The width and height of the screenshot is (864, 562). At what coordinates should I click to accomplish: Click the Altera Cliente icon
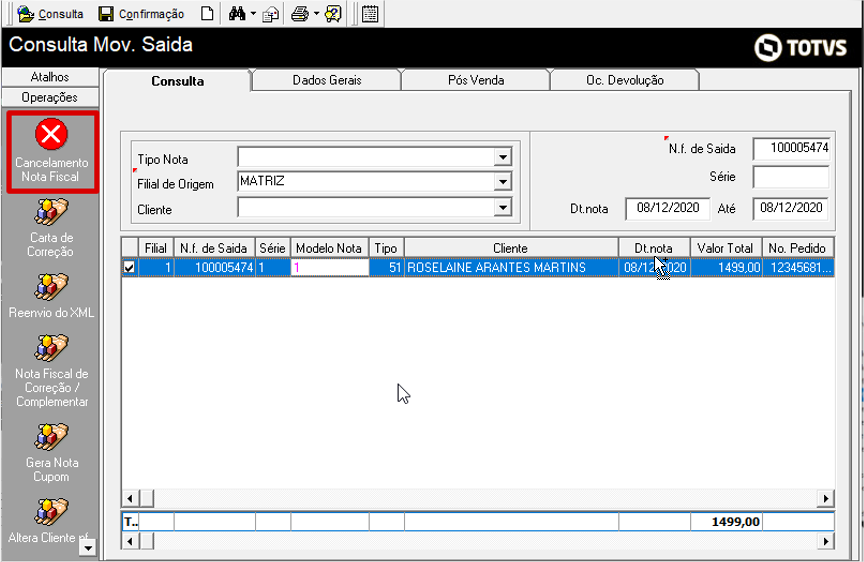pos(51,512)
